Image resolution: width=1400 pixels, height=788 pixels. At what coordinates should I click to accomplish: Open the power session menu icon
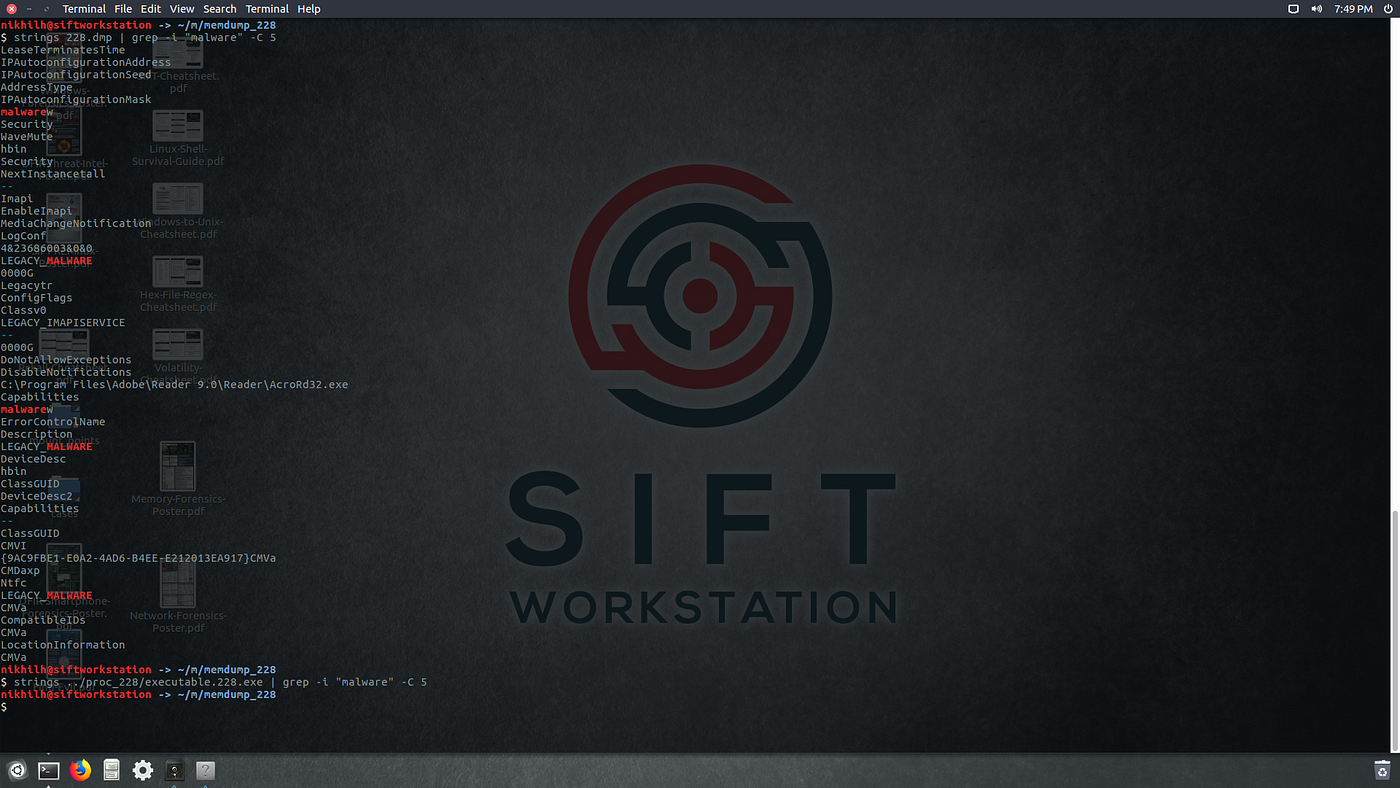1388,8
